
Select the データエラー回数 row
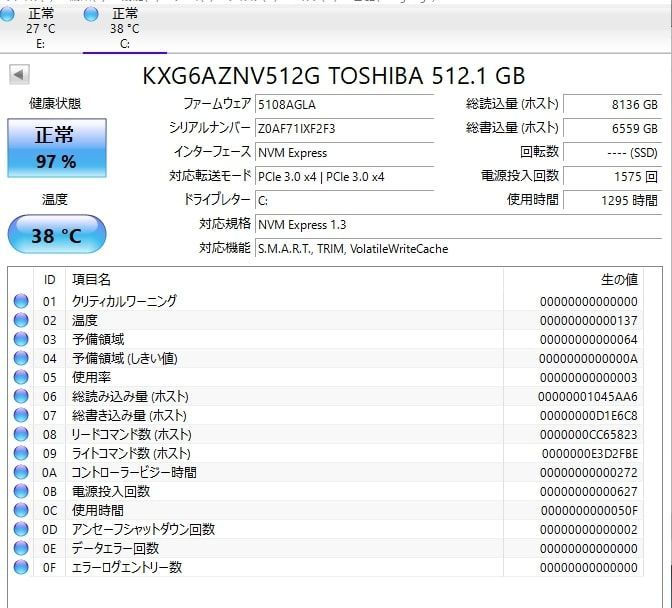(326, 548)
